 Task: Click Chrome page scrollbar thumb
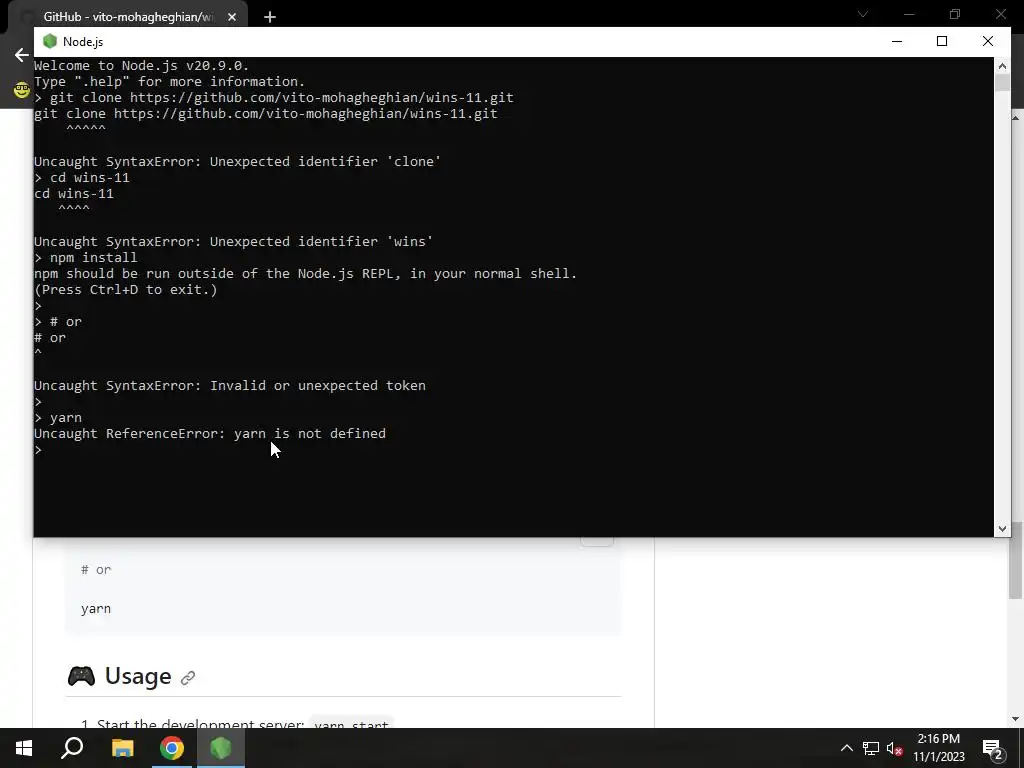click(x=1016, y=560)
